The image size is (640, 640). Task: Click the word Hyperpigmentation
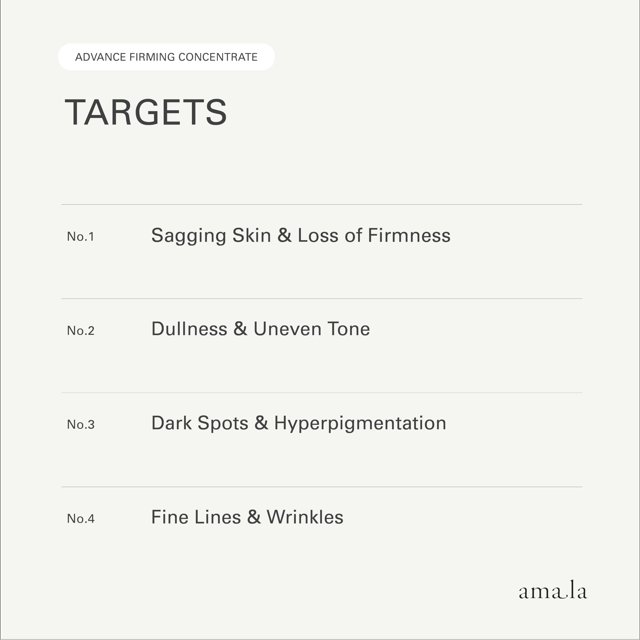(360, 424)
